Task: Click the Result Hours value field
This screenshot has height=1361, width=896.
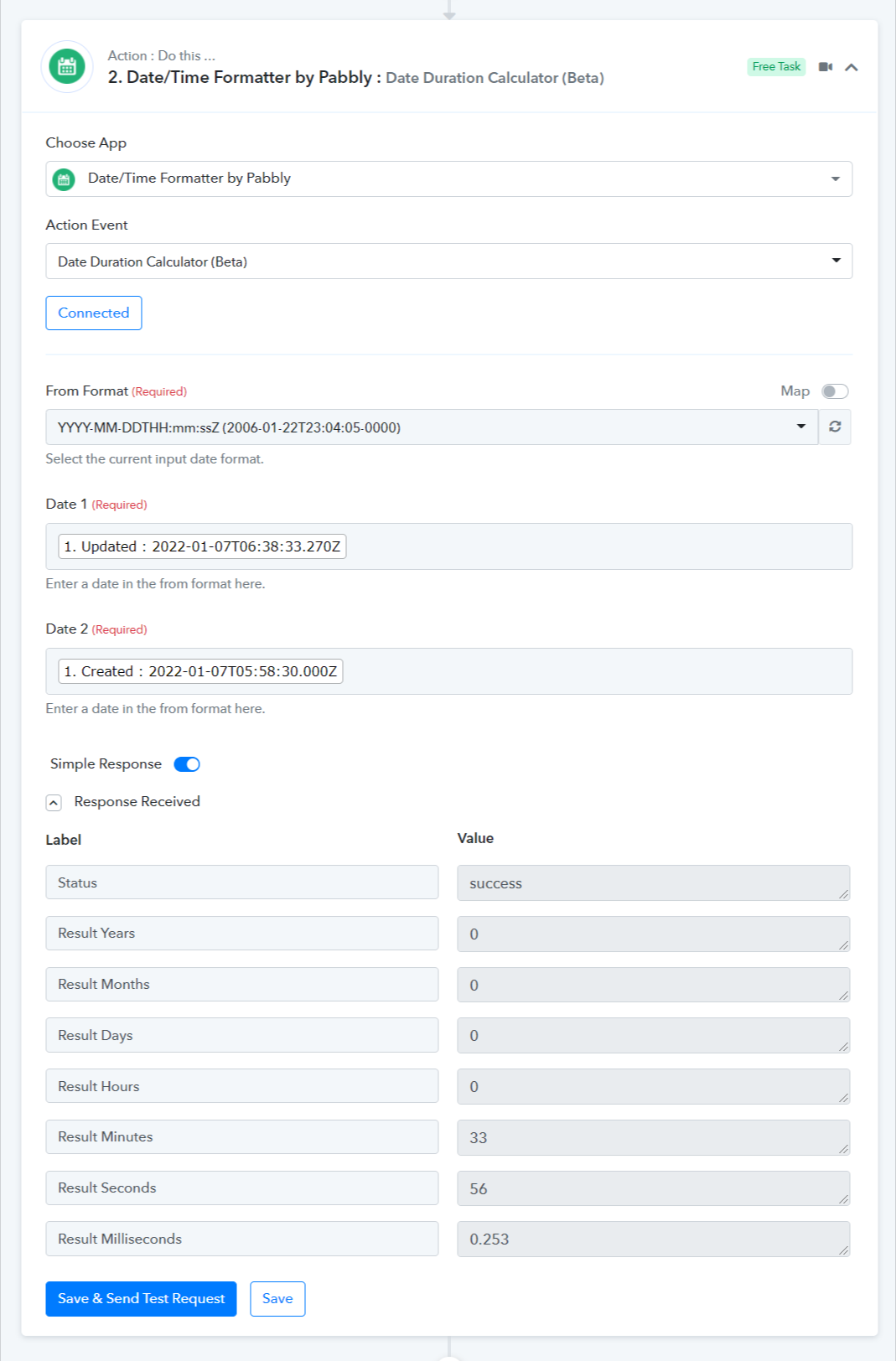Action: click(654, 1086)
